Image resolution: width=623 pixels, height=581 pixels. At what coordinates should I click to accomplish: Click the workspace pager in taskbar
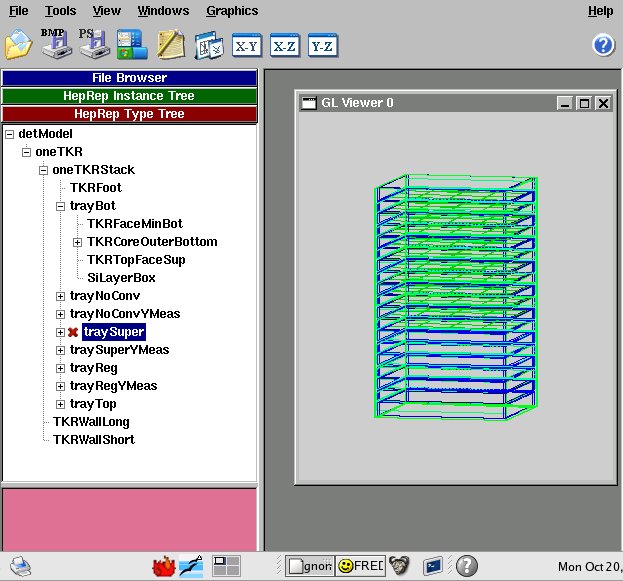(226, 566)
